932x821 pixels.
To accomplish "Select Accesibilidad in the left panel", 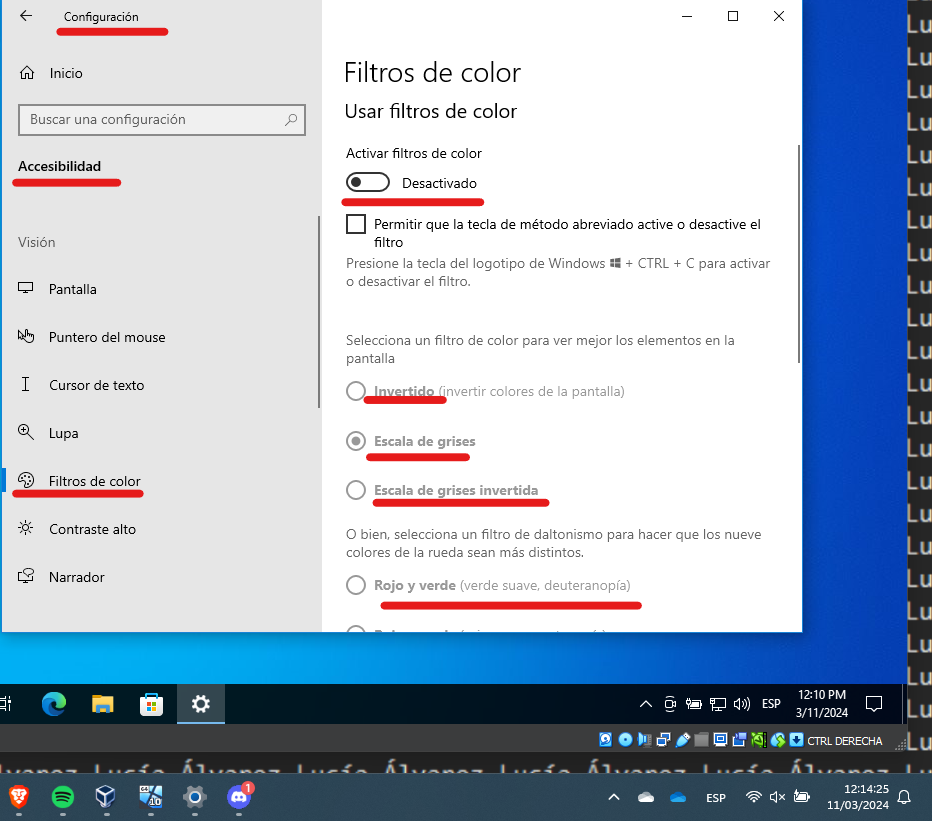I will pos(64,166).
